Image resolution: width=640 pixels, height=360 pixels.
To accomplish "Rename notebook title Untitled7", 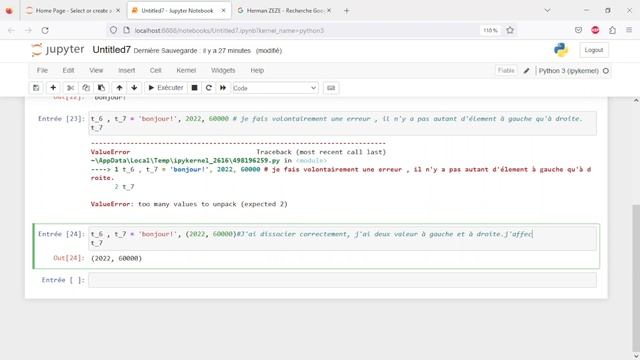I will point(111,50).
